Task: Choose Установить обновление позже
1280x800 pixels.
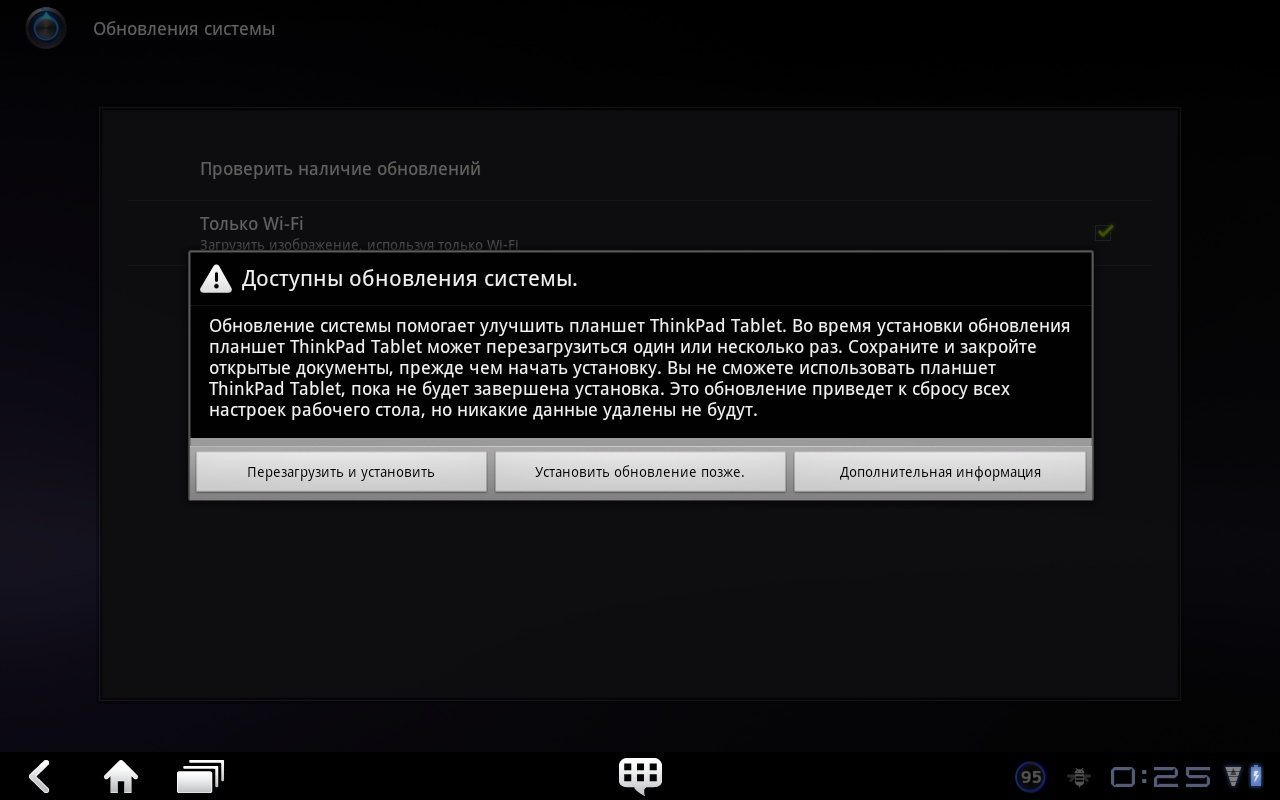Action: (640, 472)
